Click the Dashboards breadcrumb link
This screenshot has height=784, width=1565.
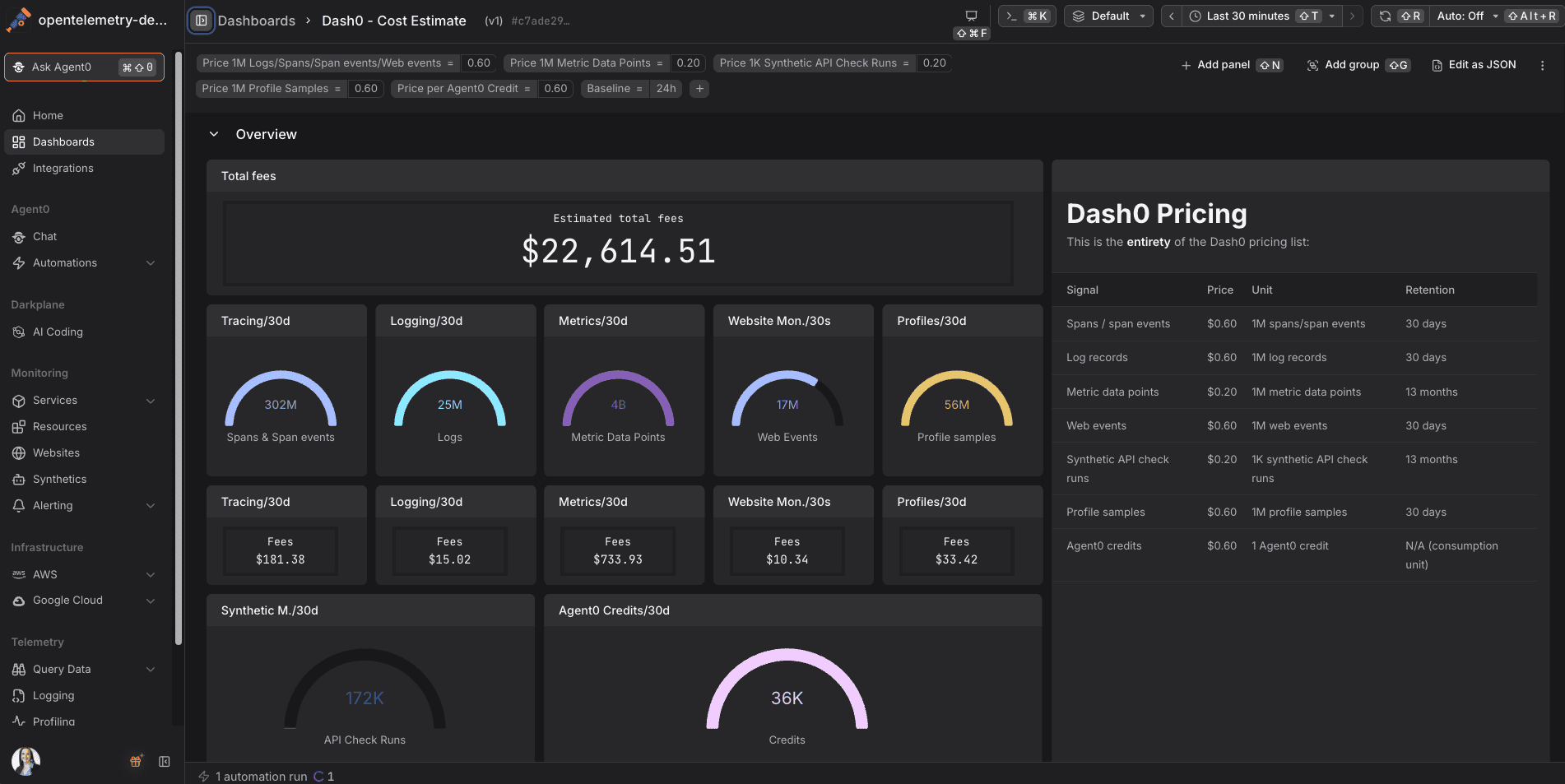(x=256, y=21)
